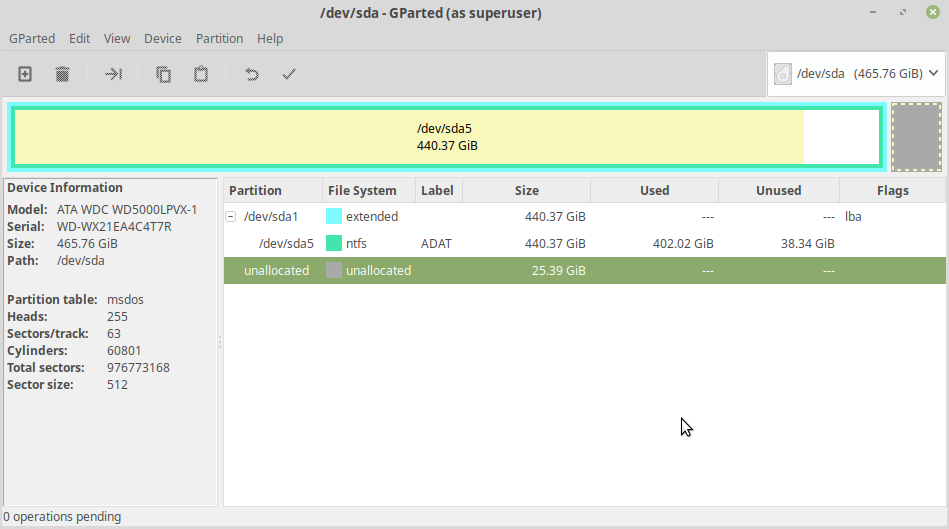Click the 402.02 GiB used value
Screen dimensions: 949x529
683,243
